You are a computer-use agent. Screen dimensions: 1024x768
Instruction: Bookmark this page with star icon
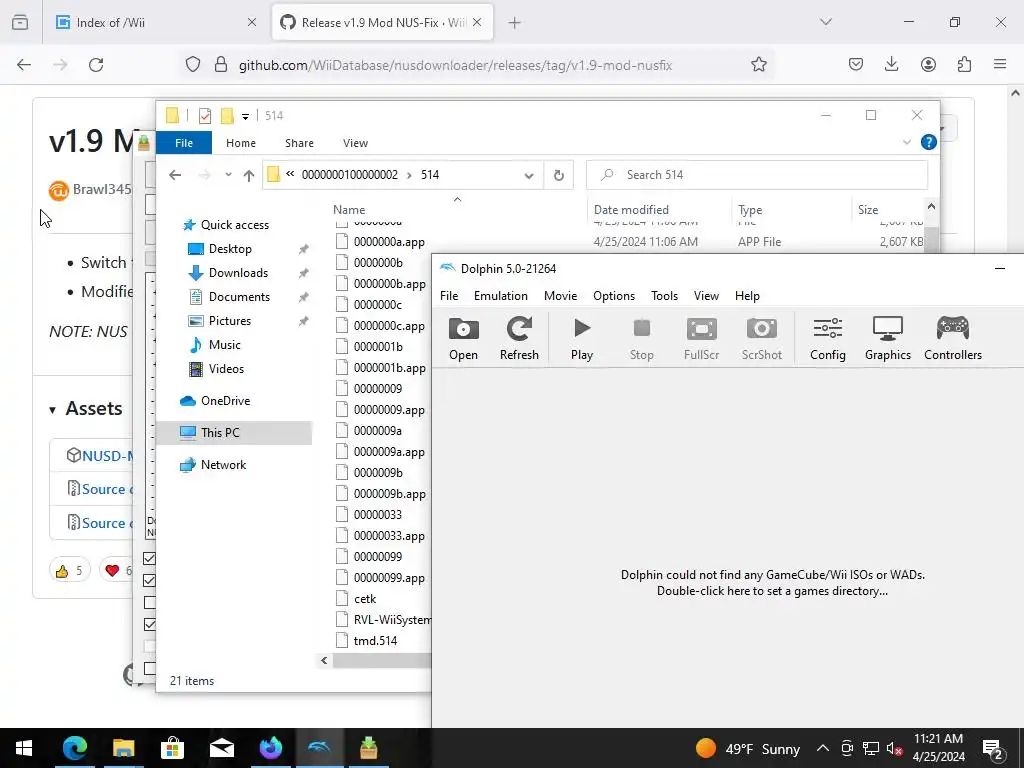tap(758, 65)
